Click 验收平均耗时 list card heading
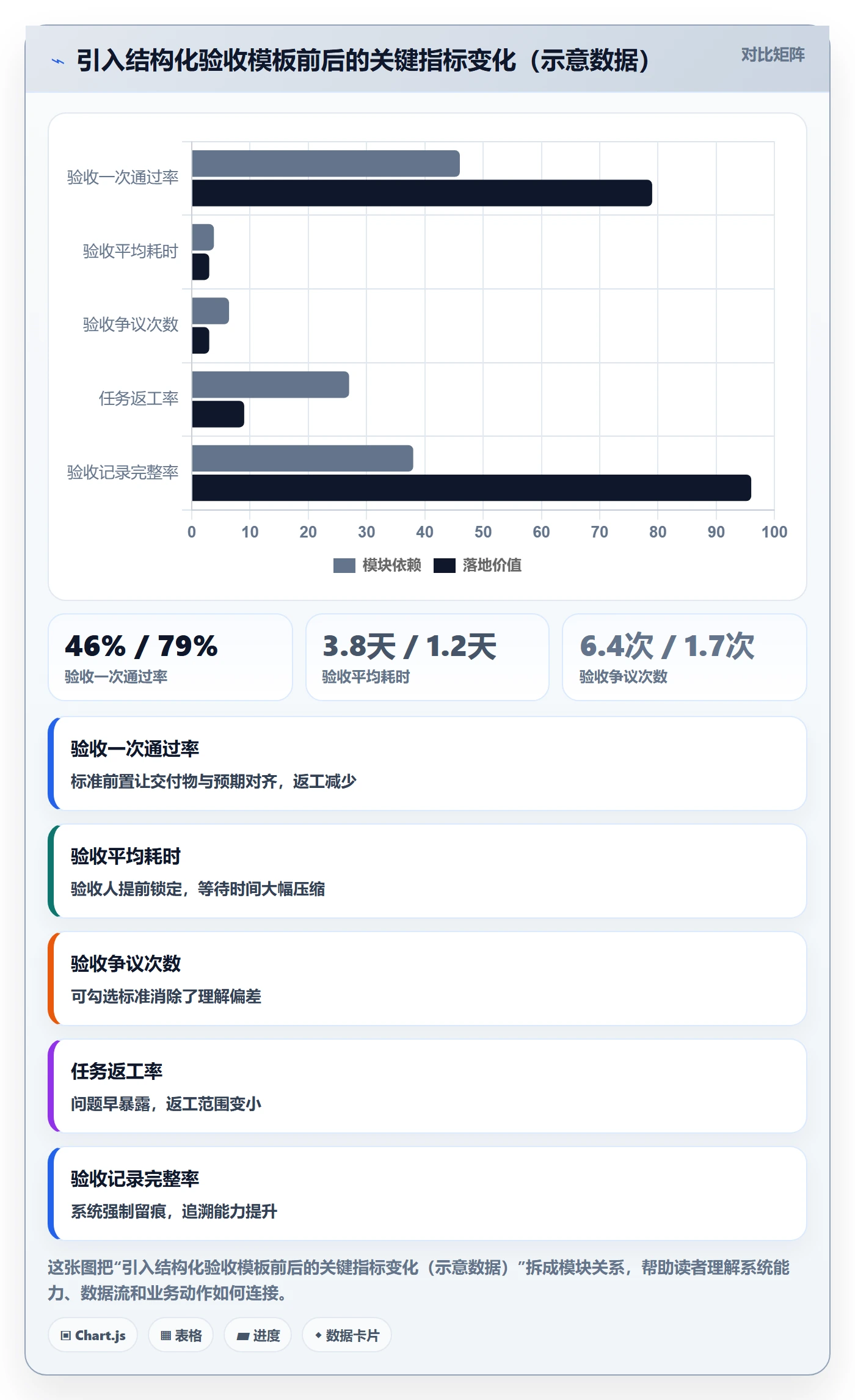Viewport: 855px width, 1400px height. coord(126,856)
